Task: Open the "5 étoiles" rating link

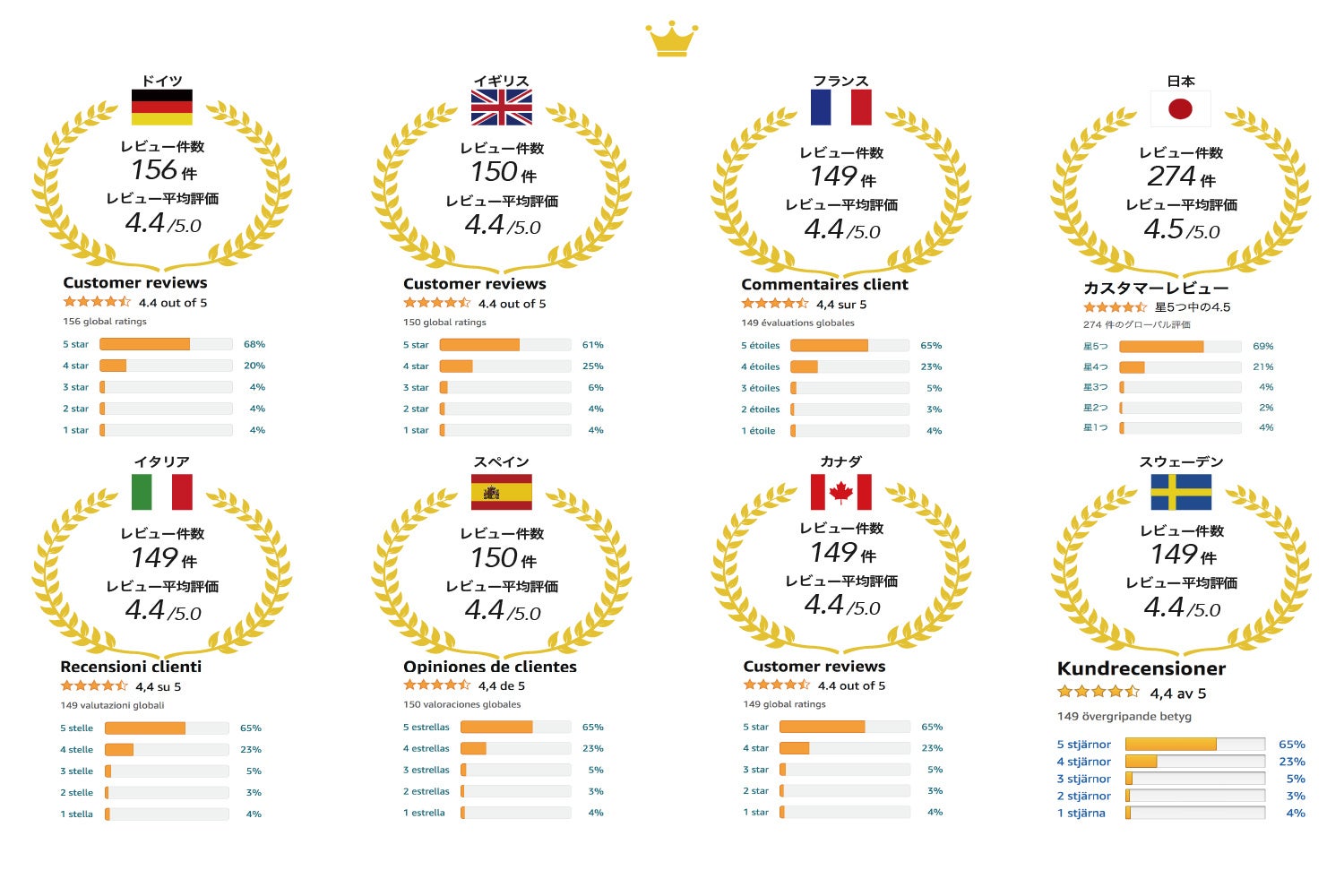Action: click(x=760, y=345)
